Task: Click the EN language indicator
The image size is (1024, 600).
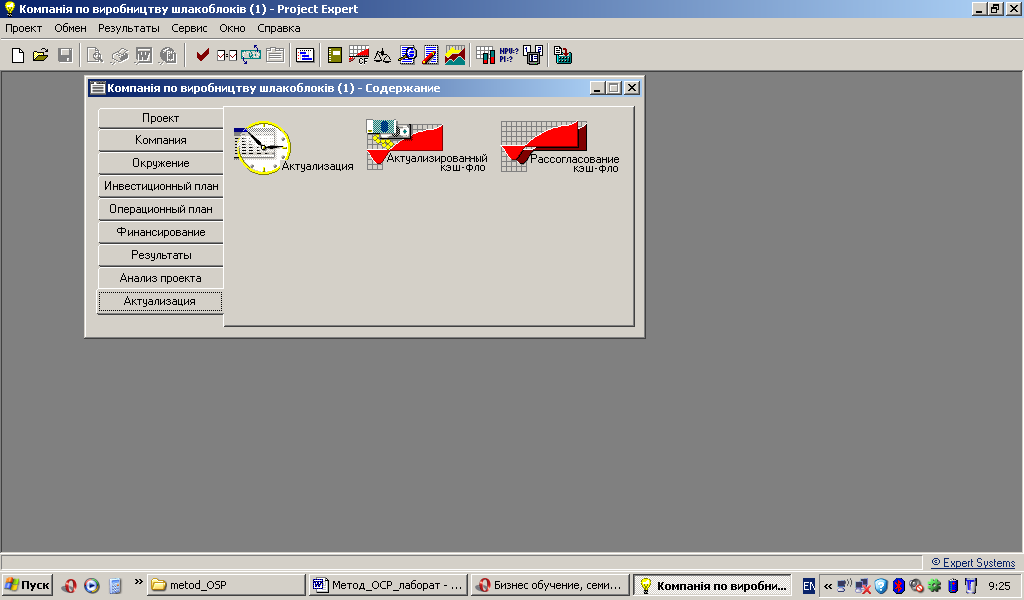Action: pyautogui.click(x=808, y=586)
